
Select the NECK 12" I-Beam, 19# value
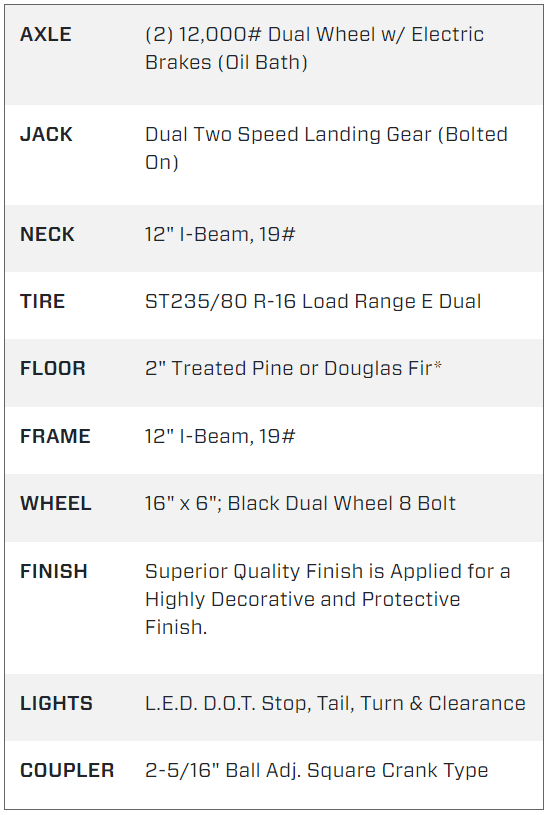(x=220, y=234)
